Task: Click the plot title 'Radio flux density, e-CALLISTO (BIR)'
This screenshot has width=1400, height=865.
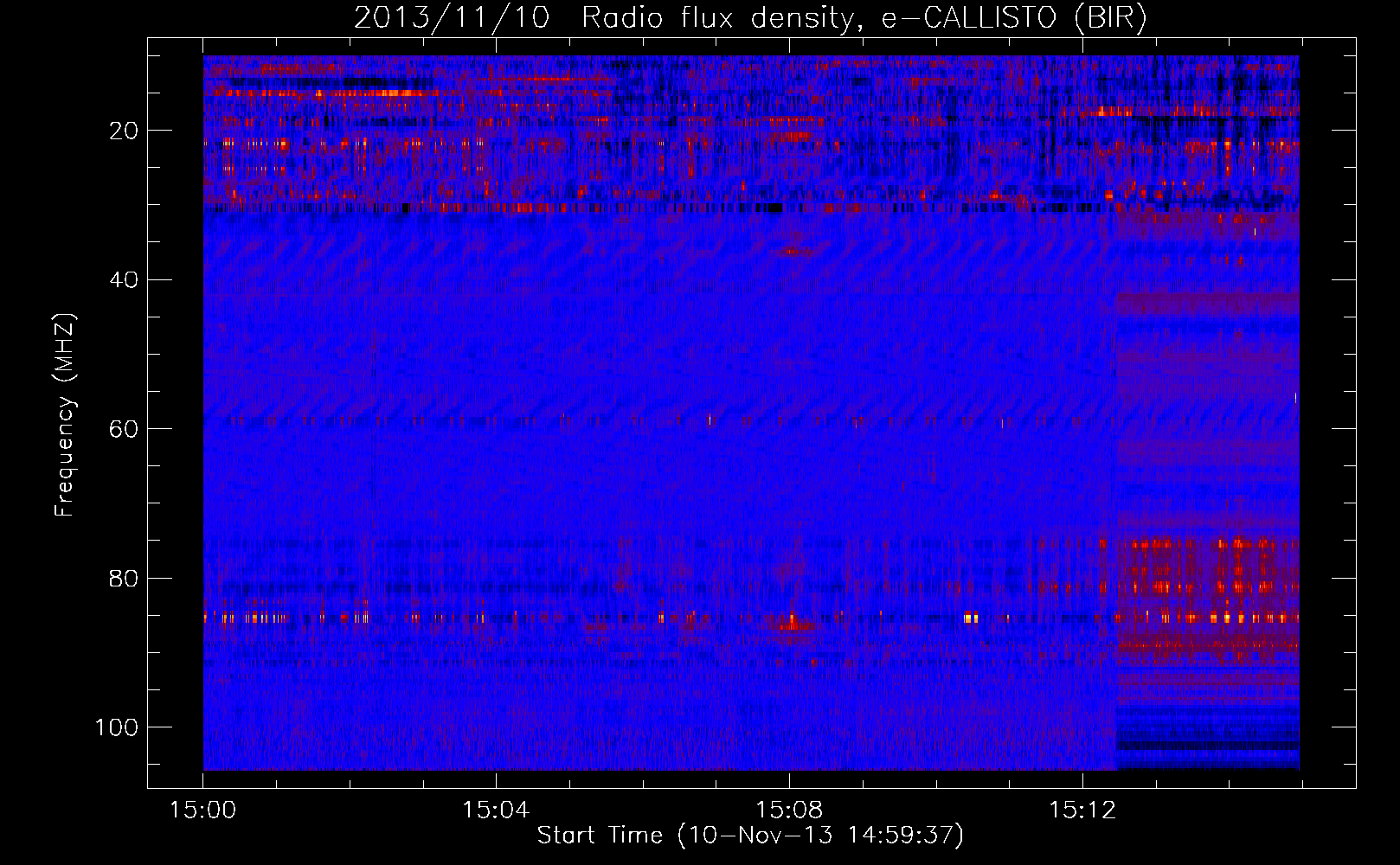Action: tap(864, 18)
